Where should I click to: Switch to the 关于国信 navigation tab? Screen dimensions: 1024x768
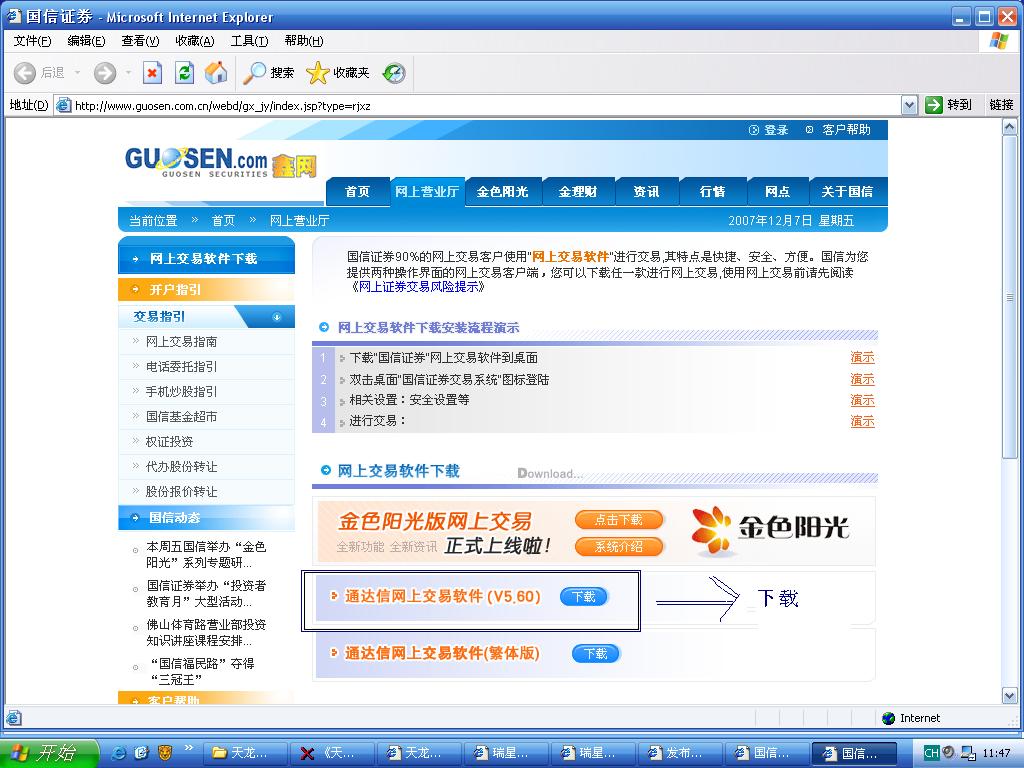coord(848,191)
